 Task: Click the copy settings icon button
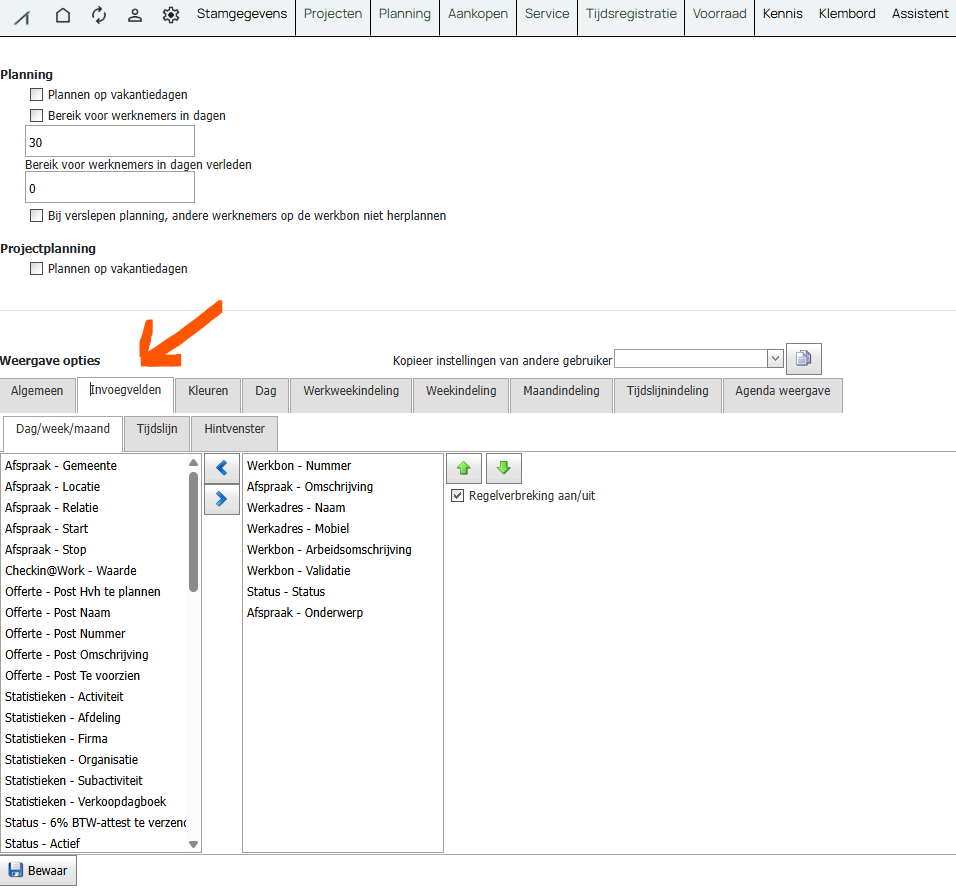804,359
